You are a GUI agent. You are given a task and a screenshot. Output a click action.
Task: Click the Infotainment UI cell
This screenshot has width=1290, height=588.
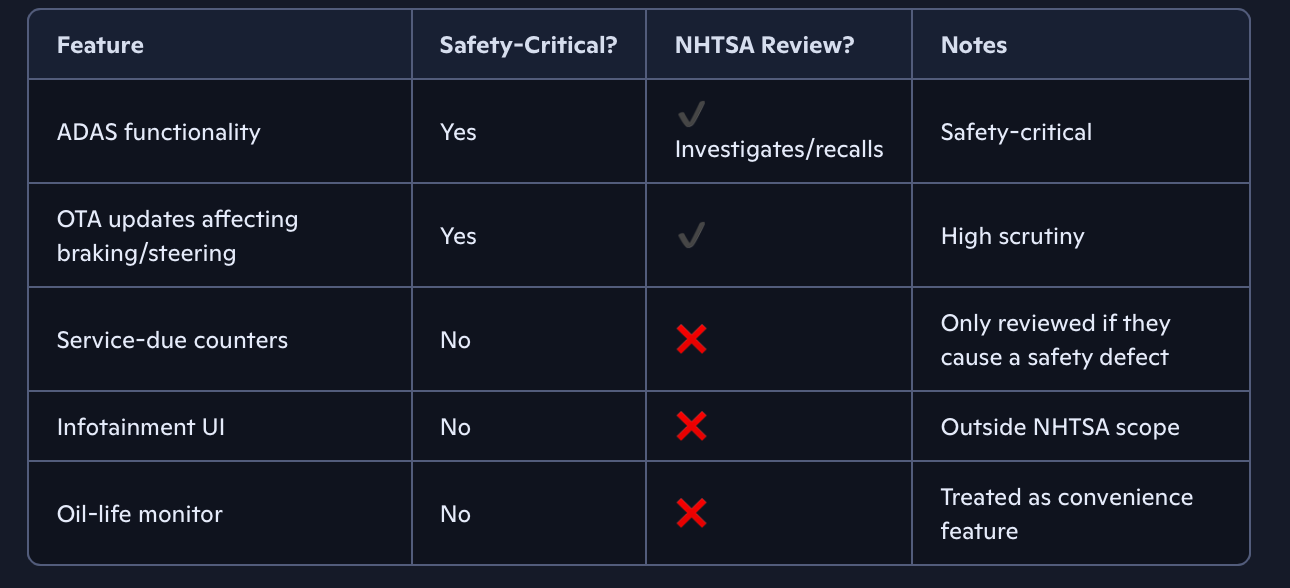coord(141,427)
